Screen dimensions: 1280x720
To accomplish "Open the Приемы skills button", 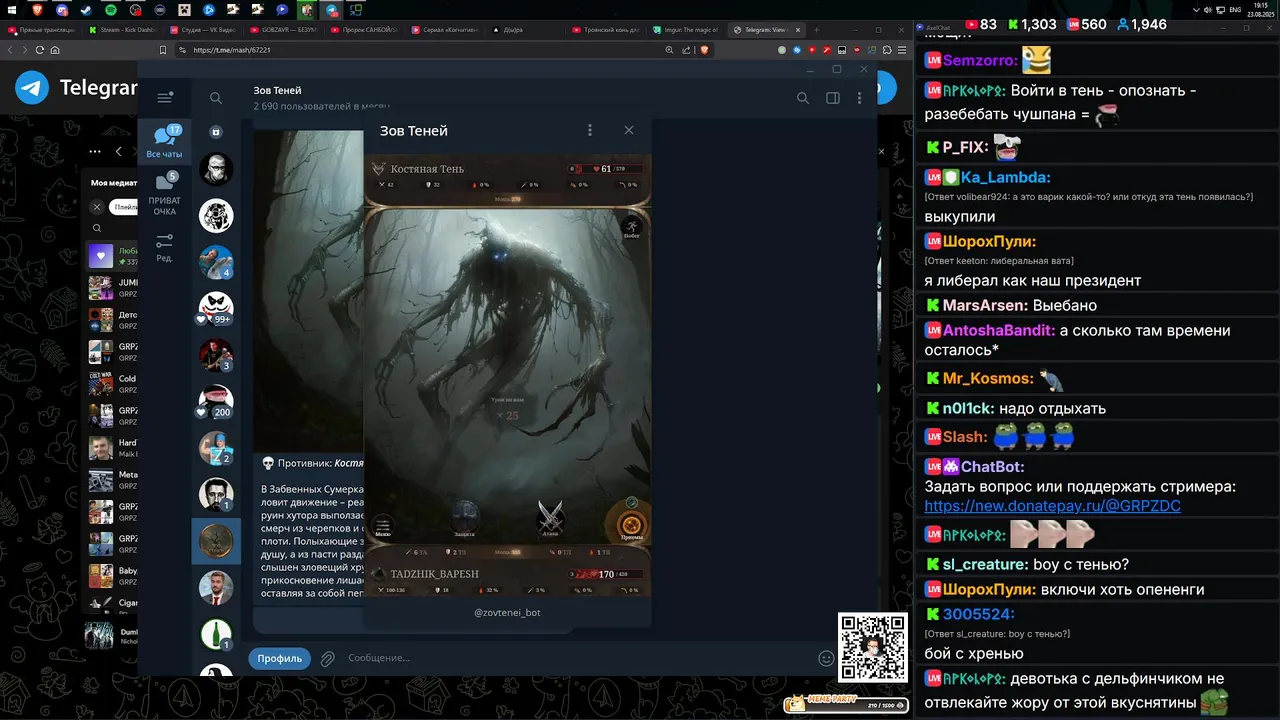I will coord(631,524).
